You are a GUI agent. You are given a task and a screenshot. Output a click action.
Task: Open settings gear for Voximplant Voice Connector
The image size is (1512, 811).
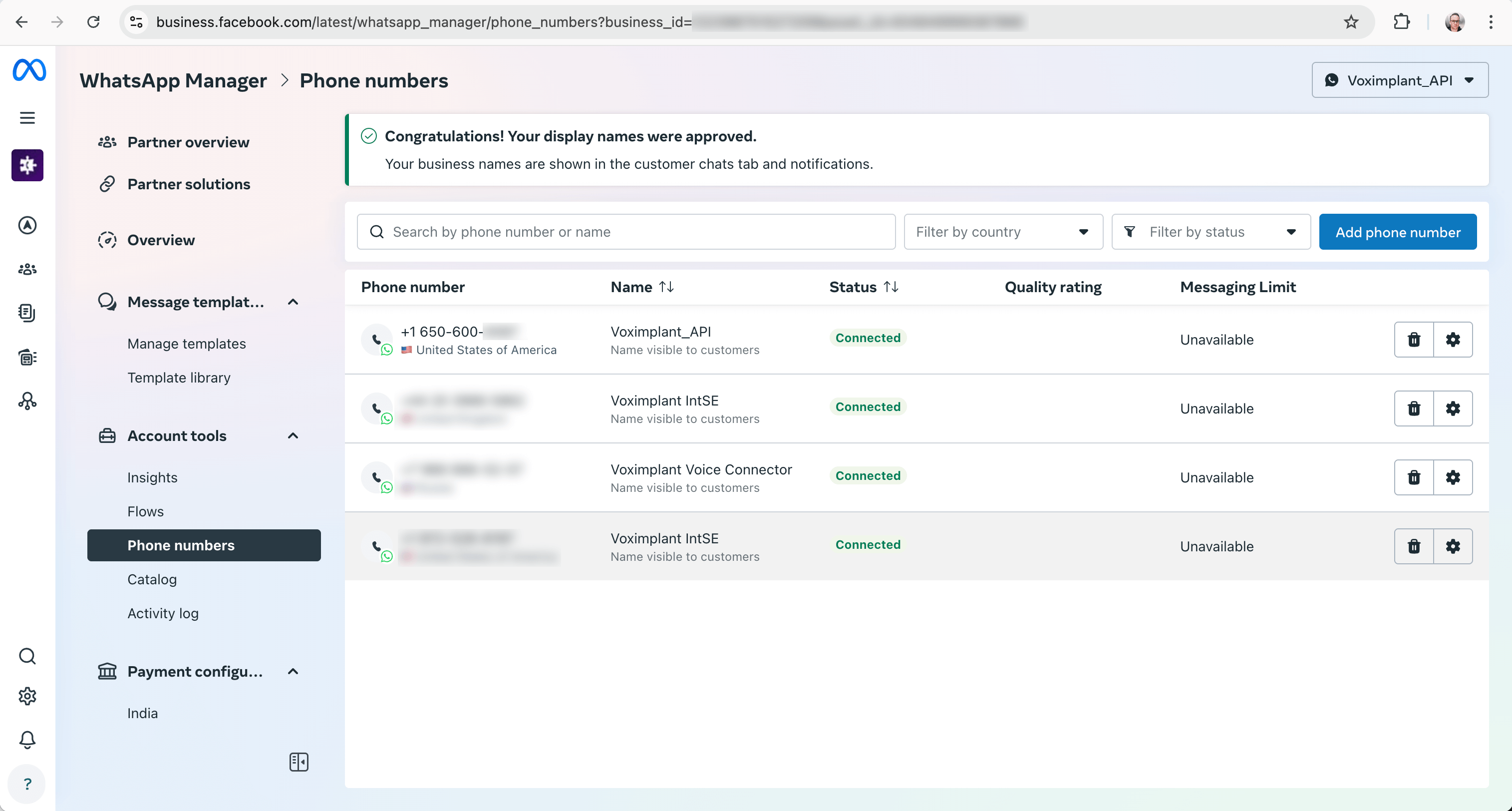[1453, 477]
